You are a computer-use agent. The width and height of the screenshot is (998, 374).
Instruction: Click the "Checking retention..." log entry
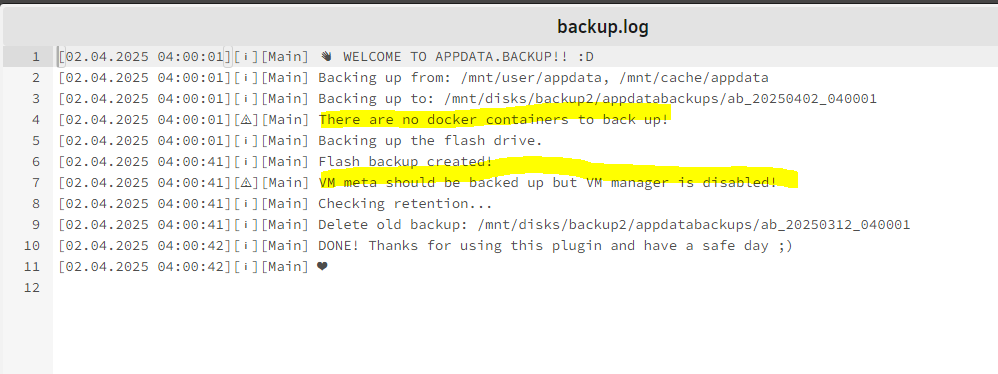tap(405, 204)
